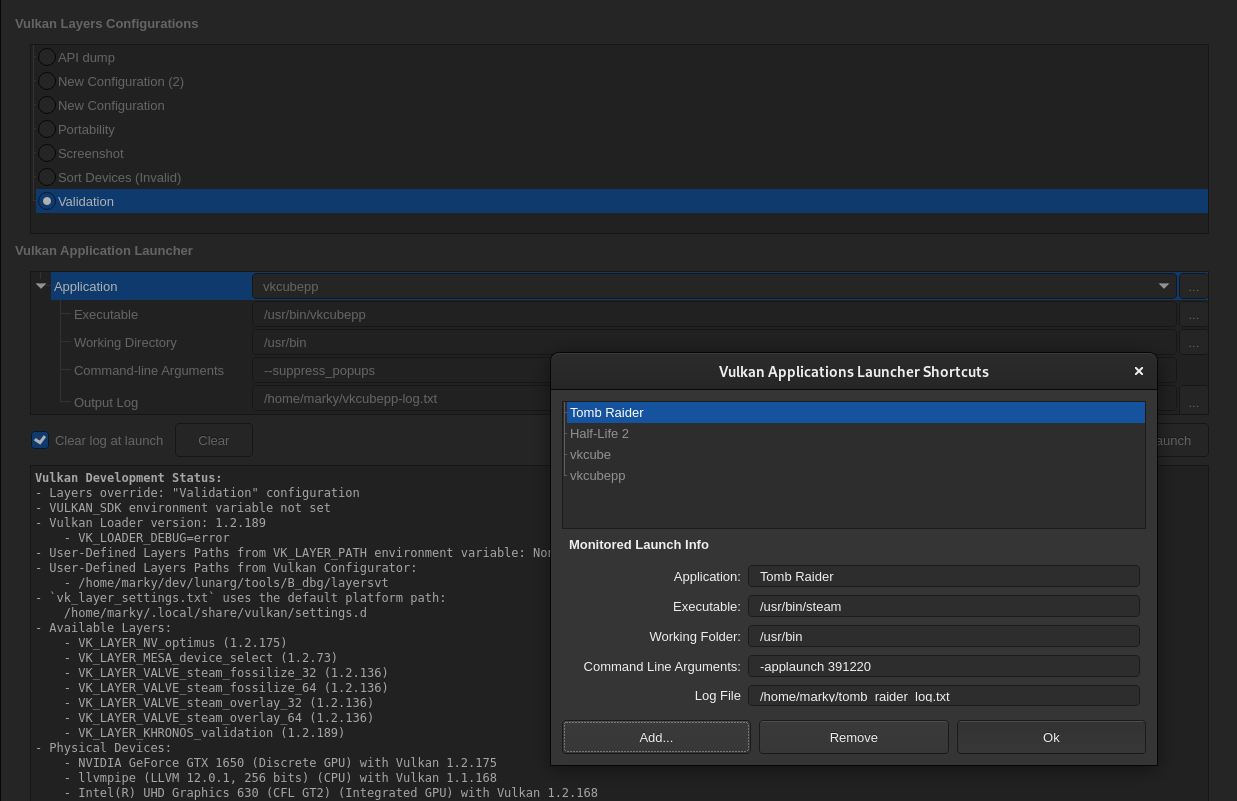Viewport: 1237px width, 801px height.
Task: Click the Portability configuration name
Action: pos(86,129)
